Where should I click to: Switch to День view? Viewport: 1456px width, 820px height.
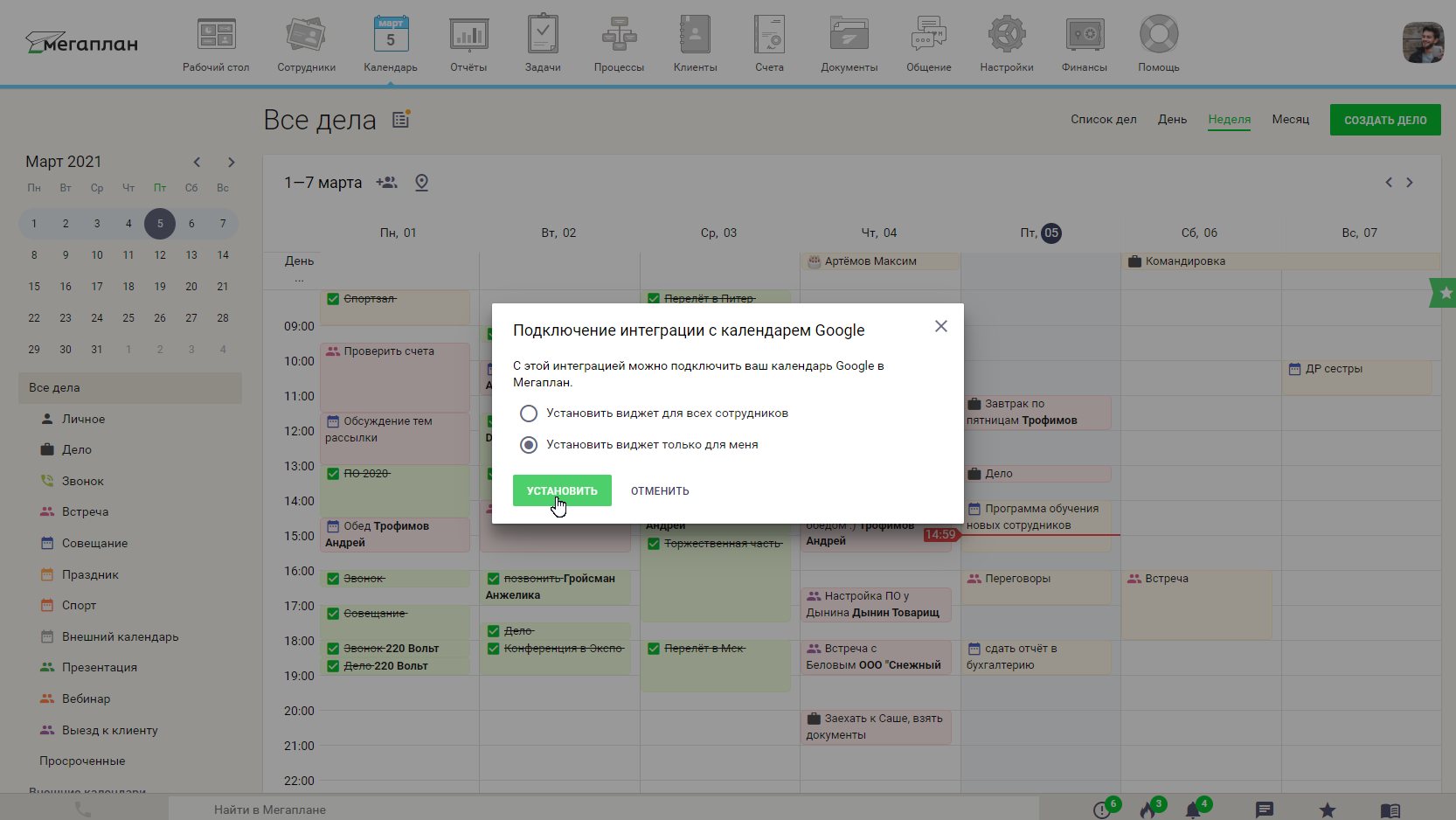click(1173, 120)
